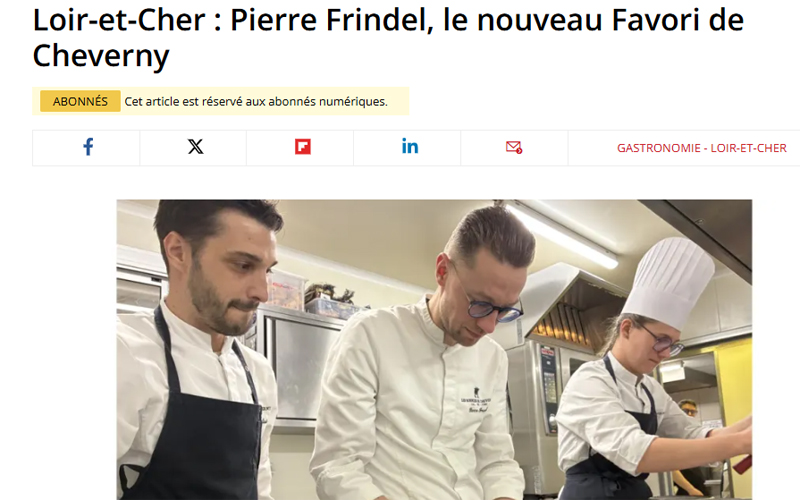Click the round glasses of the center chef
This screenshot has height=500, width=800.
click(492, 309)
